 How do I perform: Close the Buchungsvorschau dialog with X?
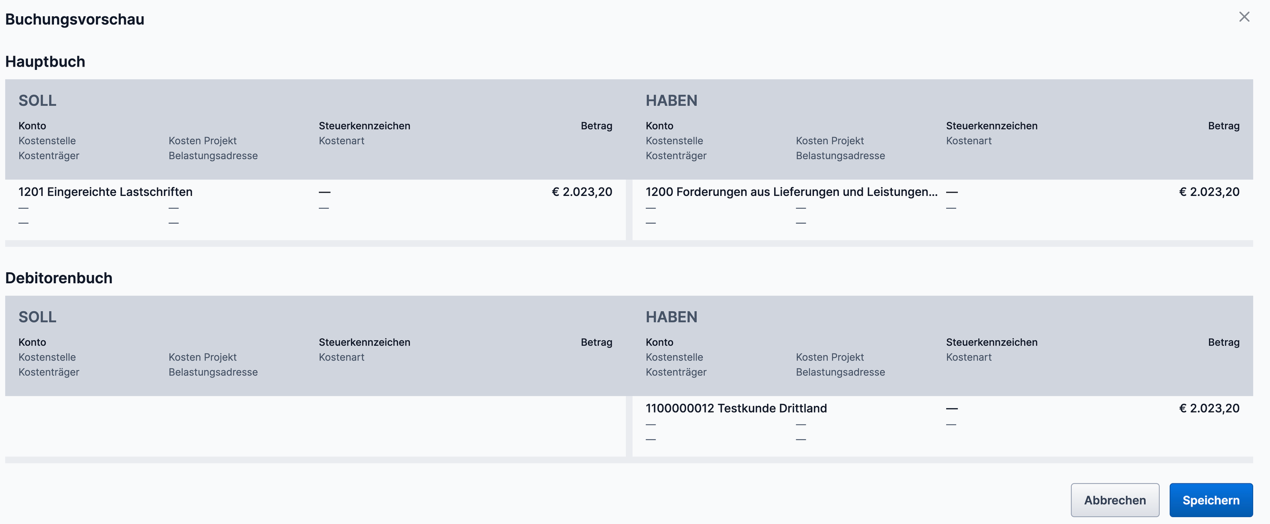pos(1244,17)
